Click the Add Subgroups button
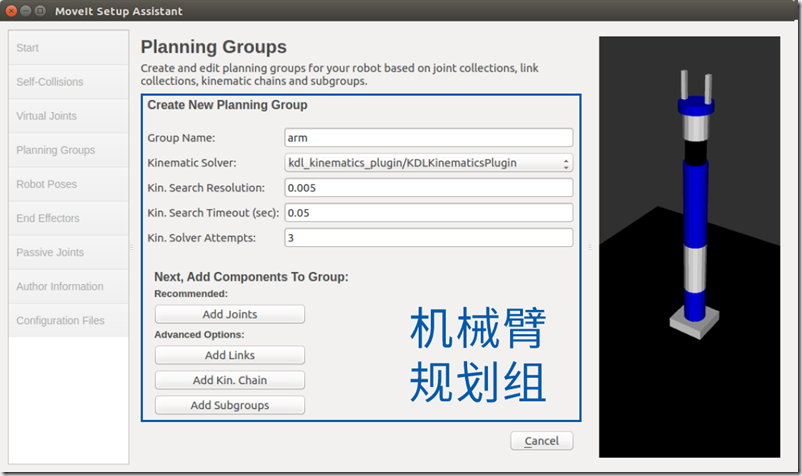 (x=230, y=405)
